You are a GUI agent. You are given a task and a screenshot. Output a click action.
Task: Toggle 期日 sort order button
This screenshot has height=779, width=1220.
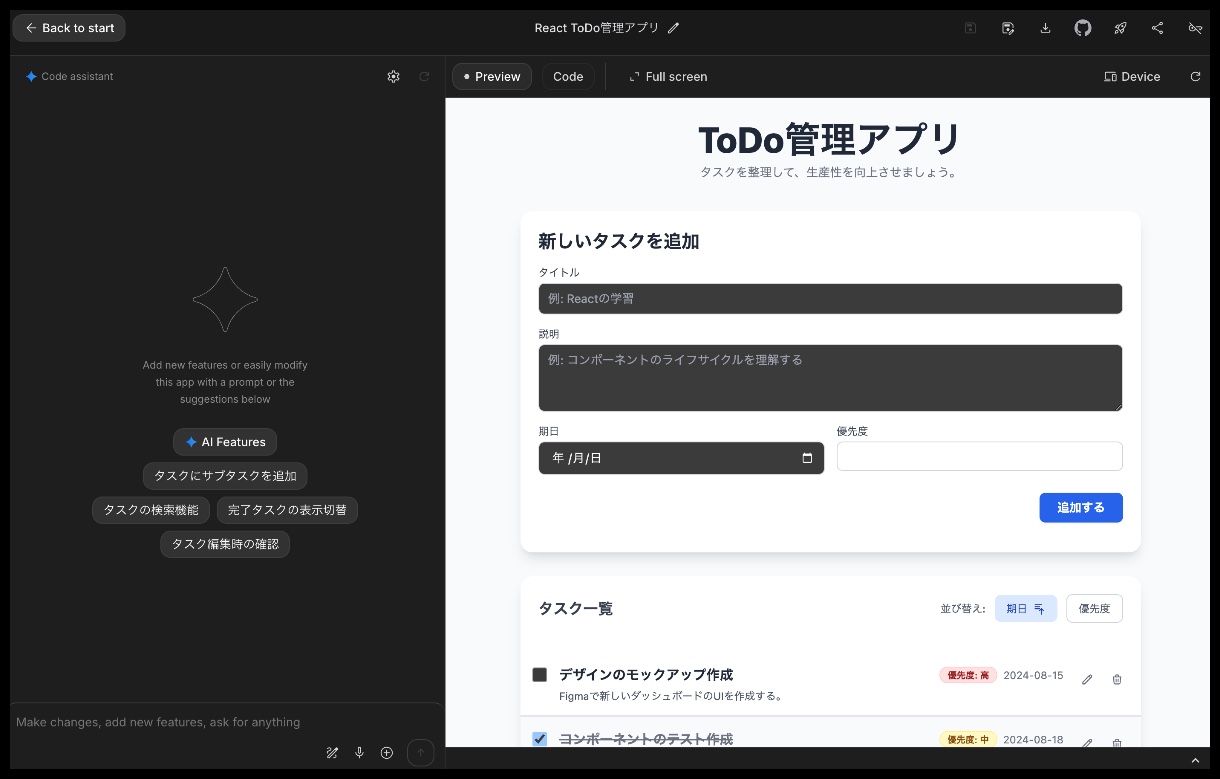pyautogui.click(x=1025, y=608)
